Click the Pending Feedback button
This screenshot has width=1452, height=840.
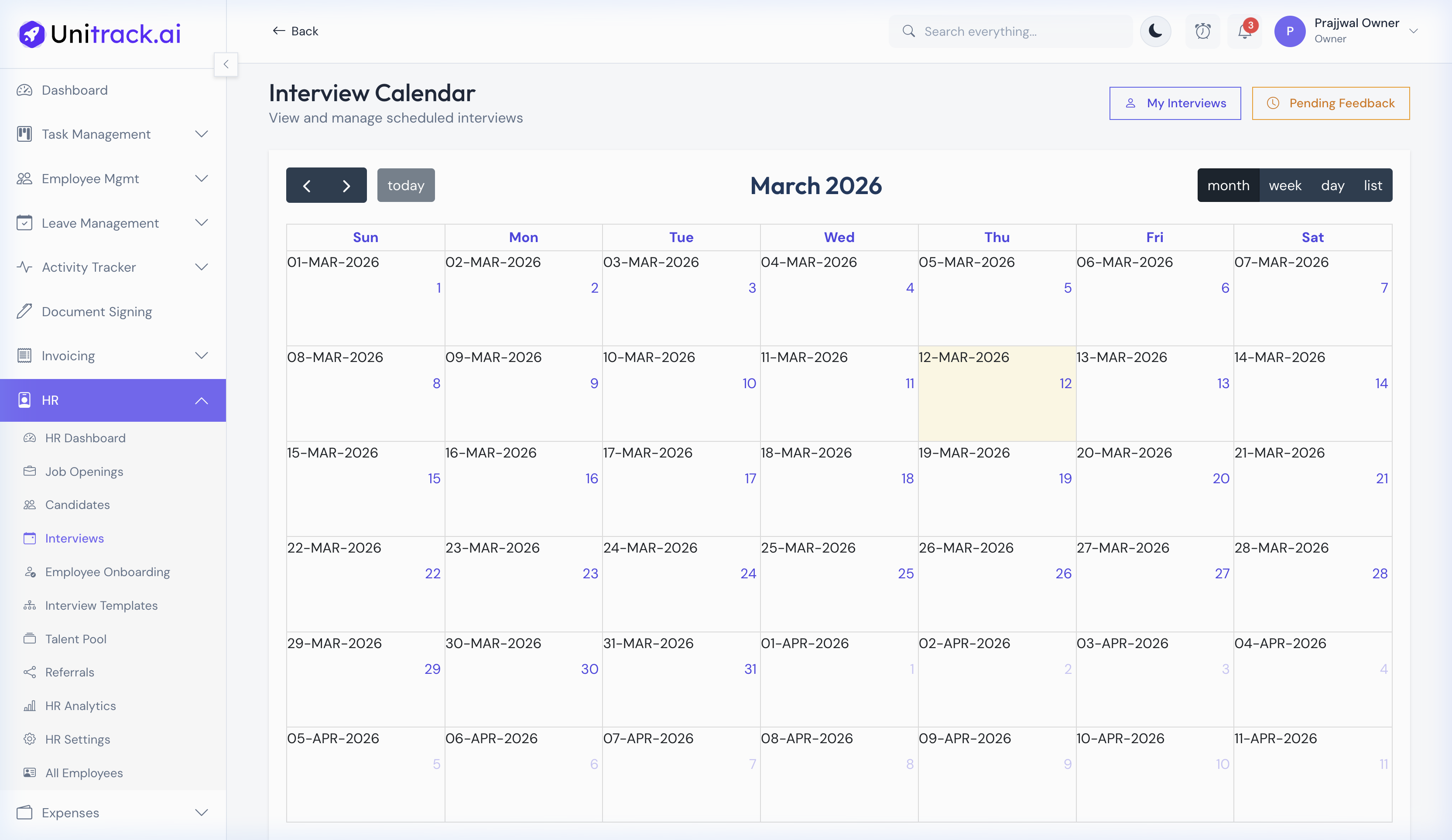pos(1330,103)
